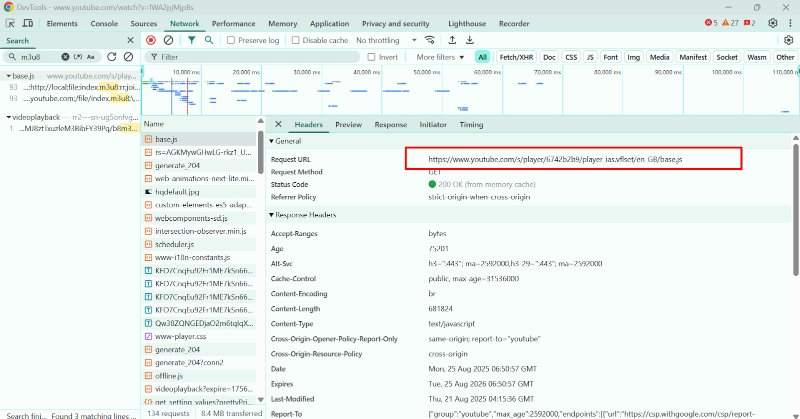The image size is (800, 419).
Task: Open the Sources panel tab
Action: pyautogui.click(x=143, y=23)
